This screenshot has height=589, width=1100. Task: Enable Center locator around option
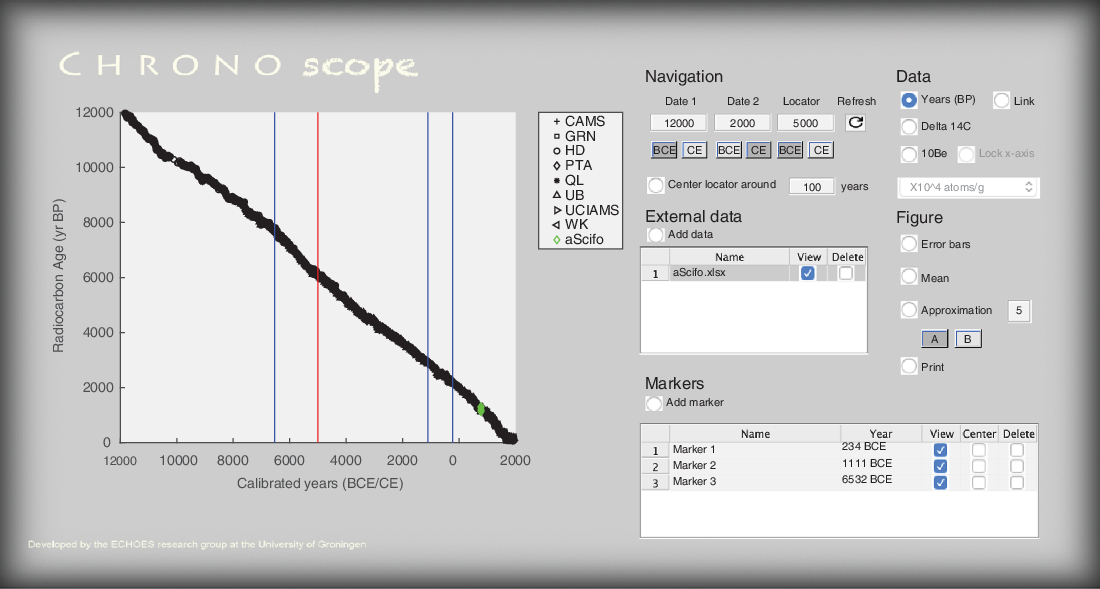pos(656,185)
